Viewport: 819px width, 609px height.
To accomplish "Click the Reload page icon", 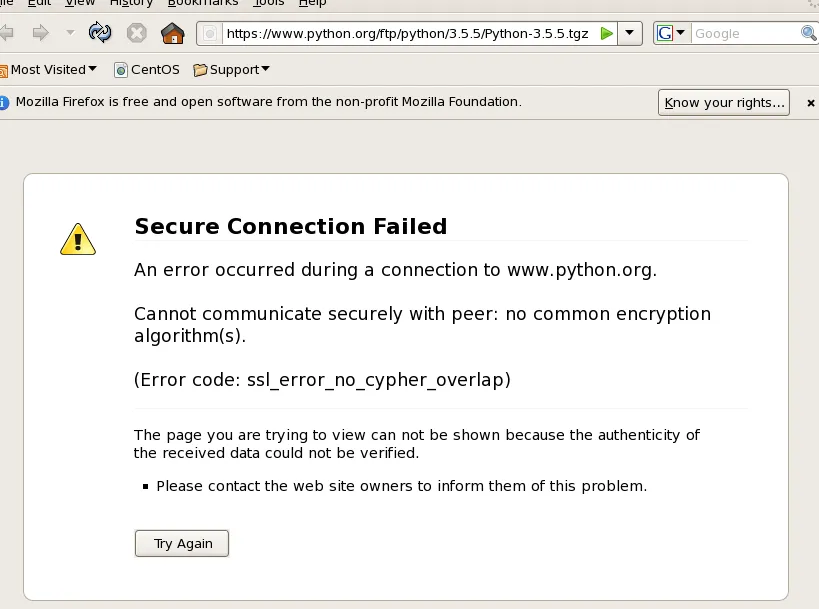I will [100, 33].
